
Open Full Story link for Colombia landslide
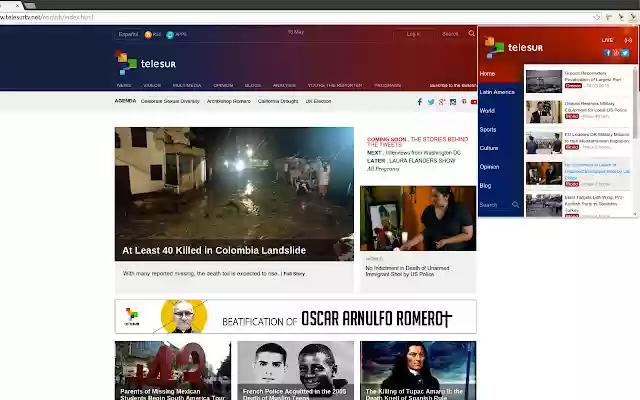pos(294,274)
